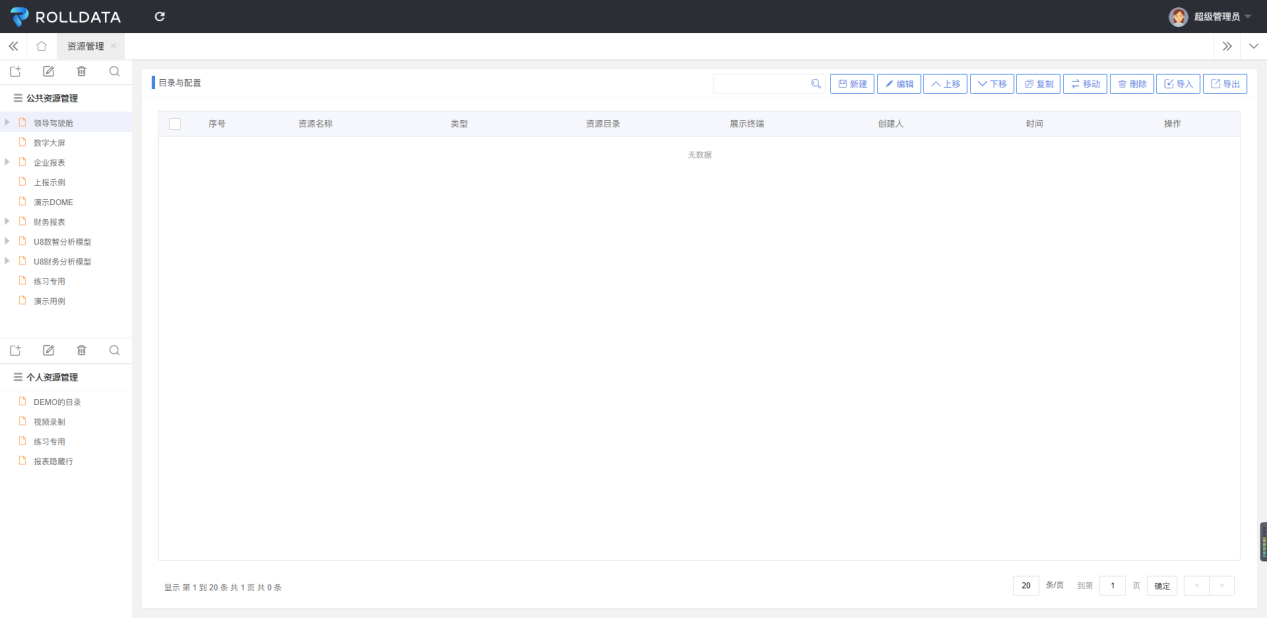Expand the 领导驾驶舱 tree node
Image resolution: width=1267 pixels, height=618 pixels.
(8, 122)
